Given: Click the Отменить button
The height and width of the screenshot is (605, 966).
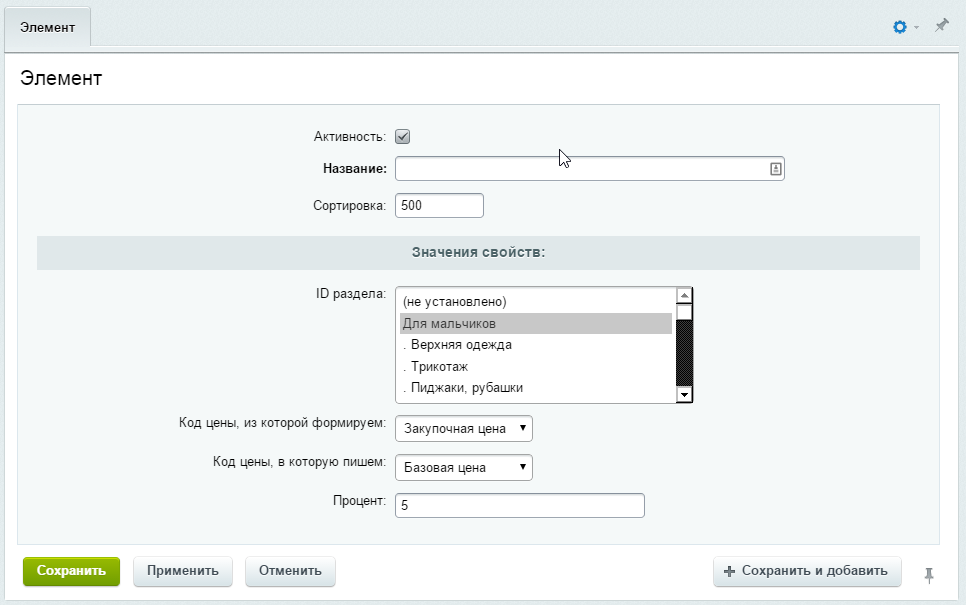Looking at the screenshot, I should [x=290, y=571].
